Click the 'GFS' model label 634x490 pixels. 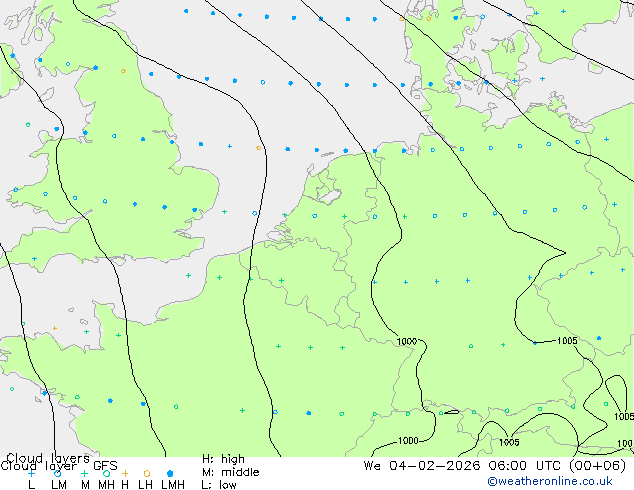pyautogui.click(x=105, y=466)
